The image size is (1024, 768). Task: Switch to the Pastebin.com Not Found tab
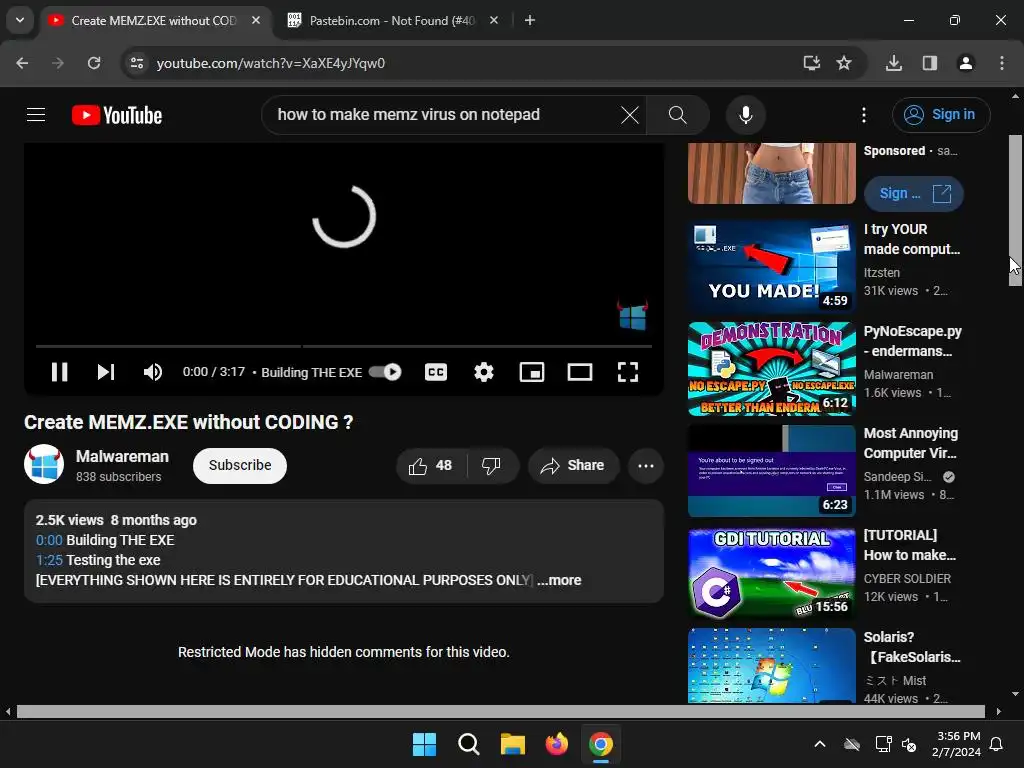(392, 21)
